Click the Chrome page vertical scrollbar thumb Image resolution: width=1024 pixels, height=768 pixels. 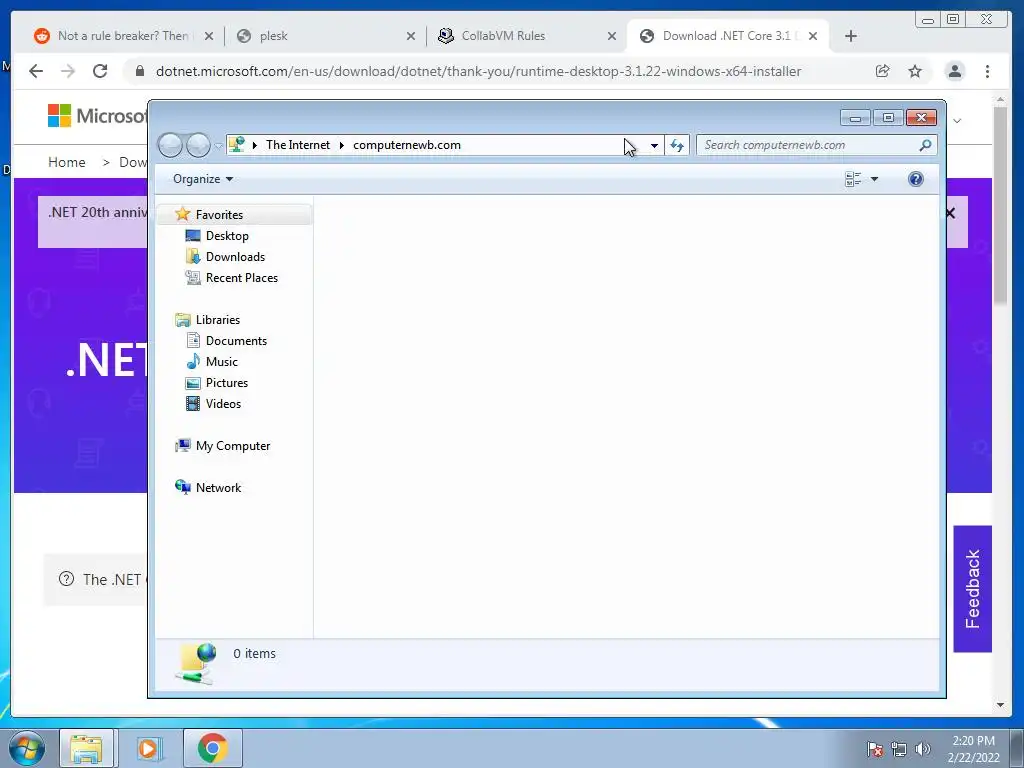1000,205
